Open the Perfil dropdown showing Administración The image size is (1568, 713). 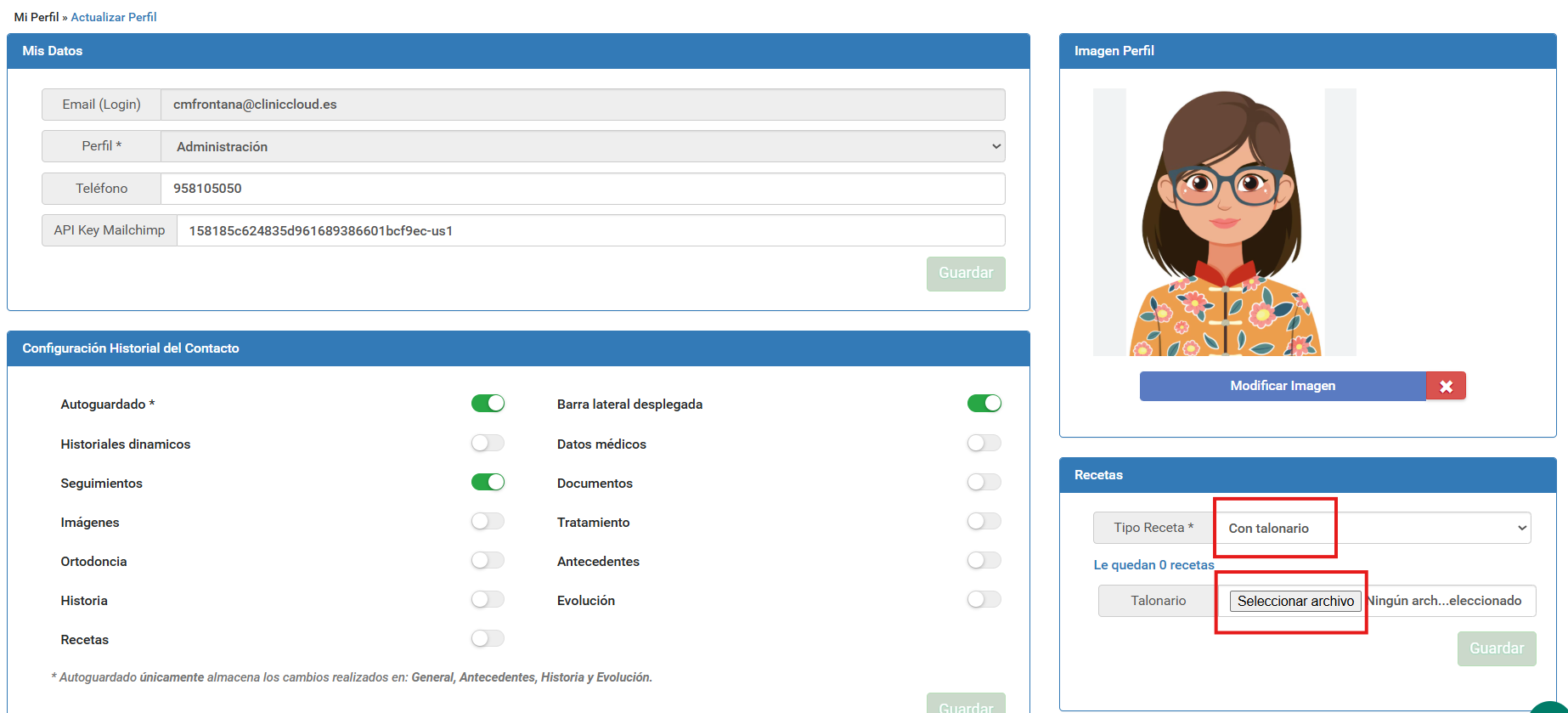pos(582,146)
